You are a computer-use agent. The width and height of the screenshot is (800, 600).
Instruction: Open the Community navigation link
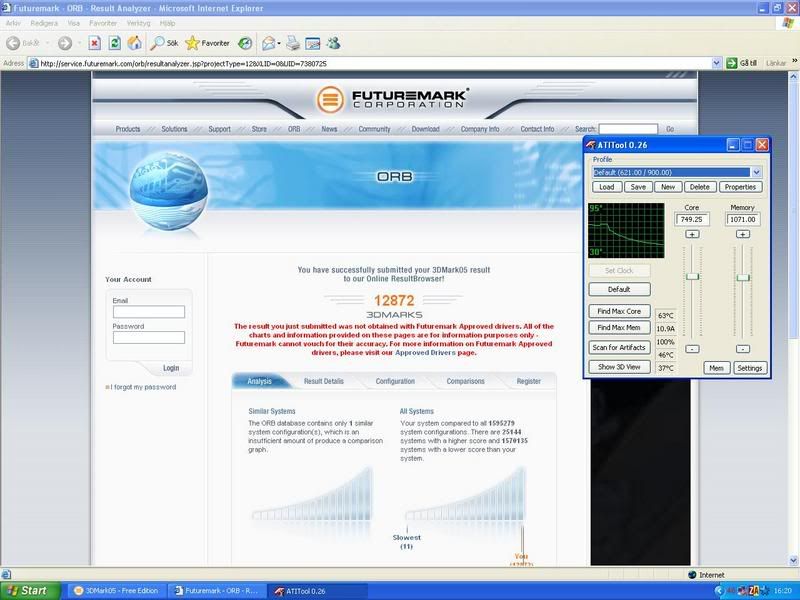pyautogui.click(x=374, y=129)
